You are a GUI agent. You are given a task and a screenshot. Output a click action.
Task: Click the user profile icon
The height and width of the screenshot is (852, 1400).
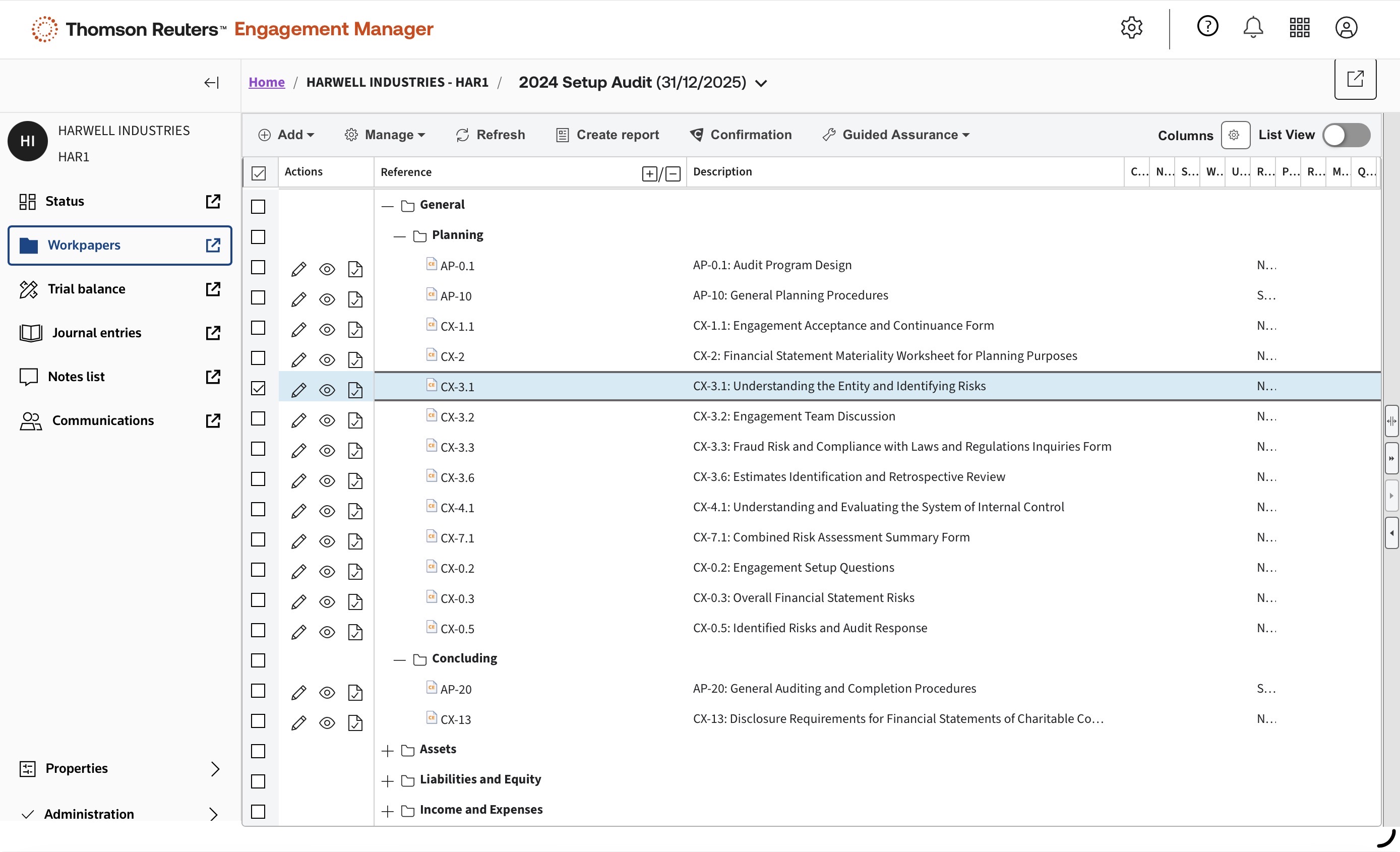(1346, 28)
